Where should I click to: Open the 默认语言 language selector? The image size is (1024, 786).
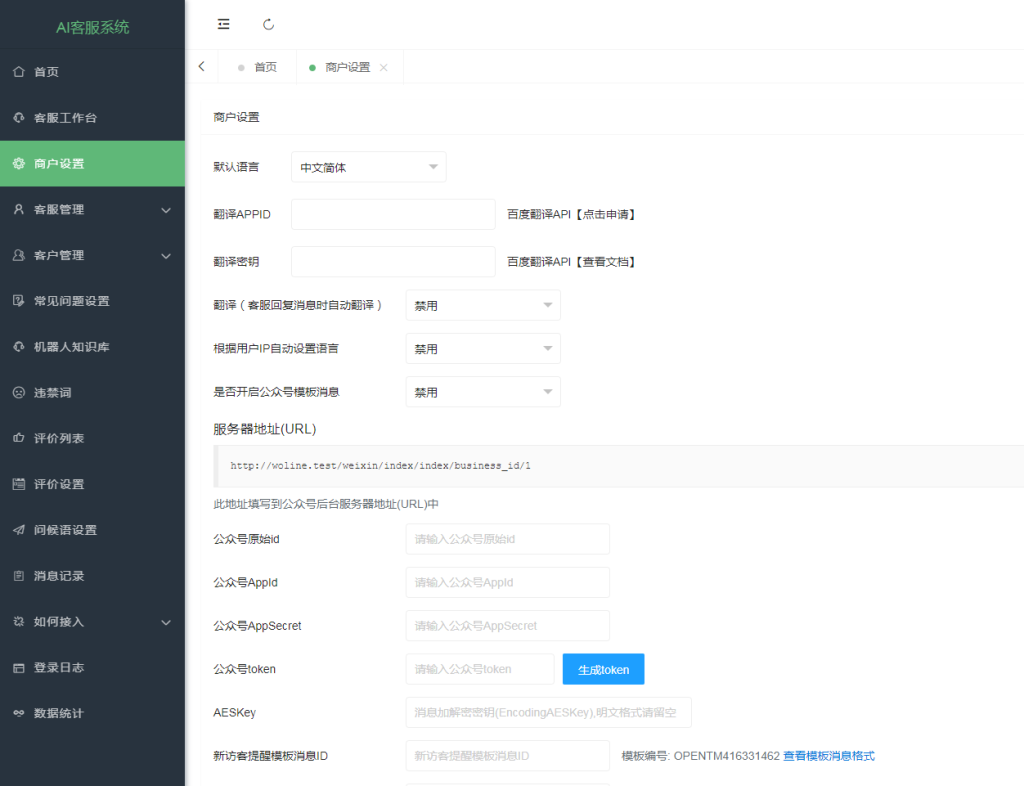pos(368,166)
